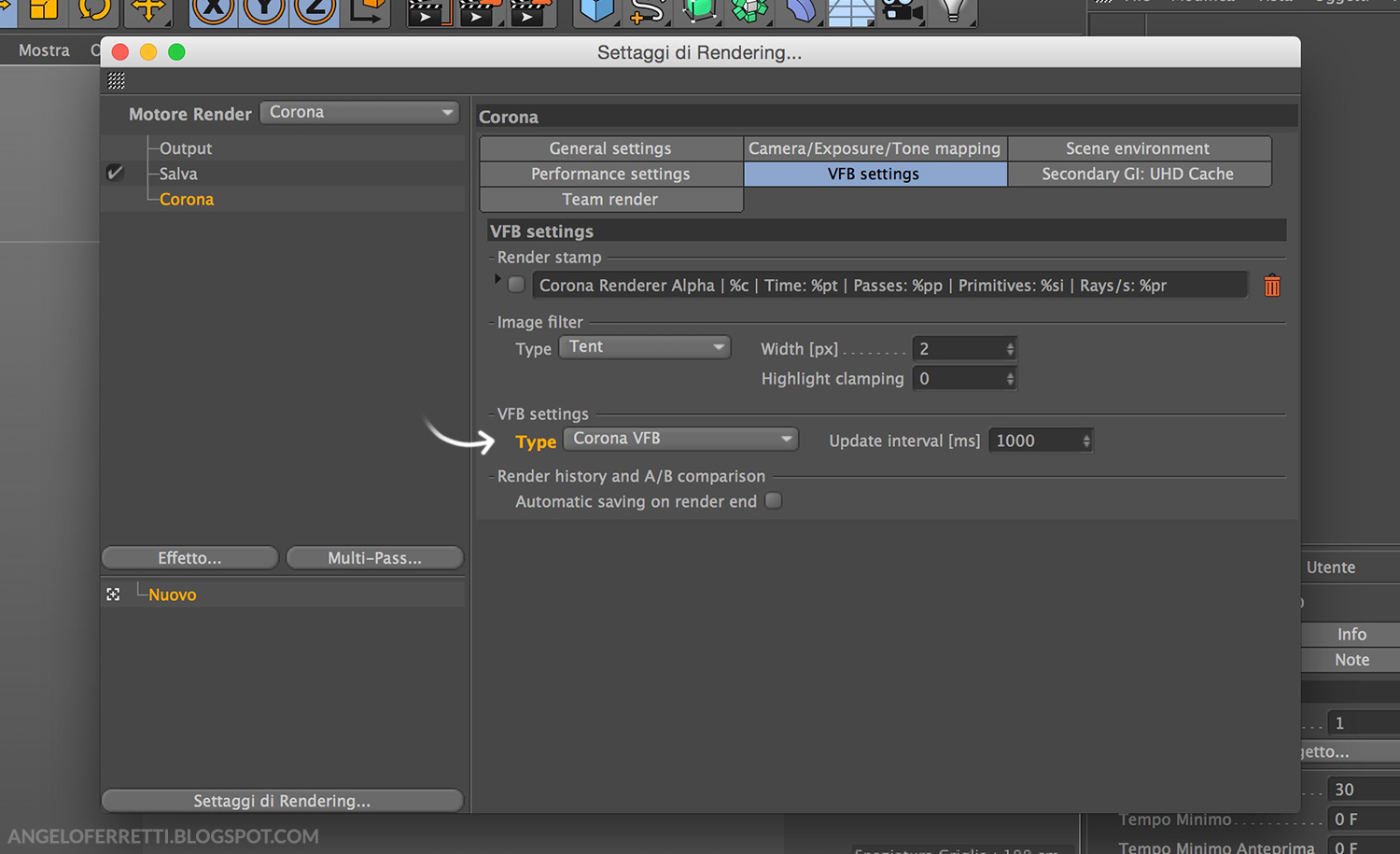Click the Width [px] value field
This screenshot has width=1400, height=854.
959,349
